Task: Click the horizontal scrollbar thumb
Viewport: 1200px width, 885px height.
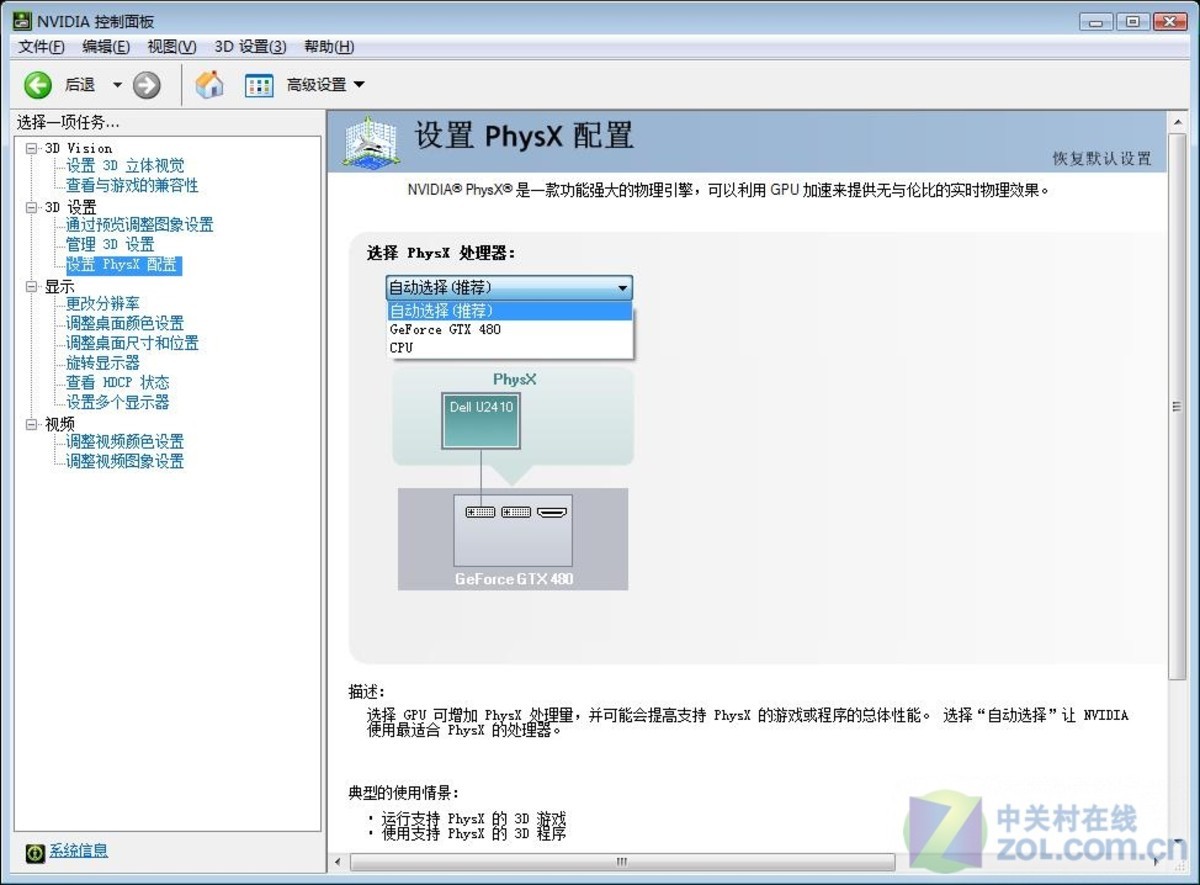Action: click(x=622, y=862)
